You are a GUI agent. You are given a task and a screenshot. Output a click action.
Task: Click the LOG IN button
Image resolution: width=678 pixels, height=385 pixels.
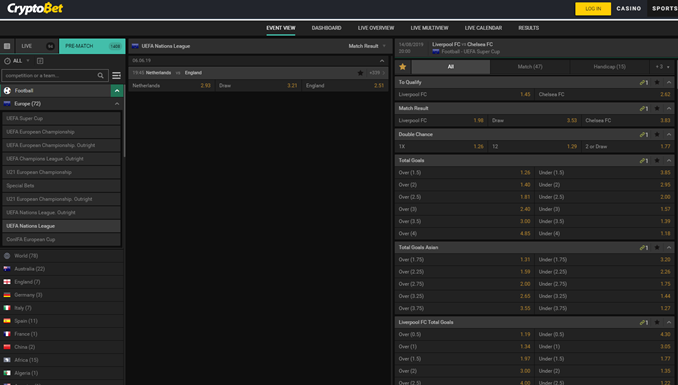point(593,9)
